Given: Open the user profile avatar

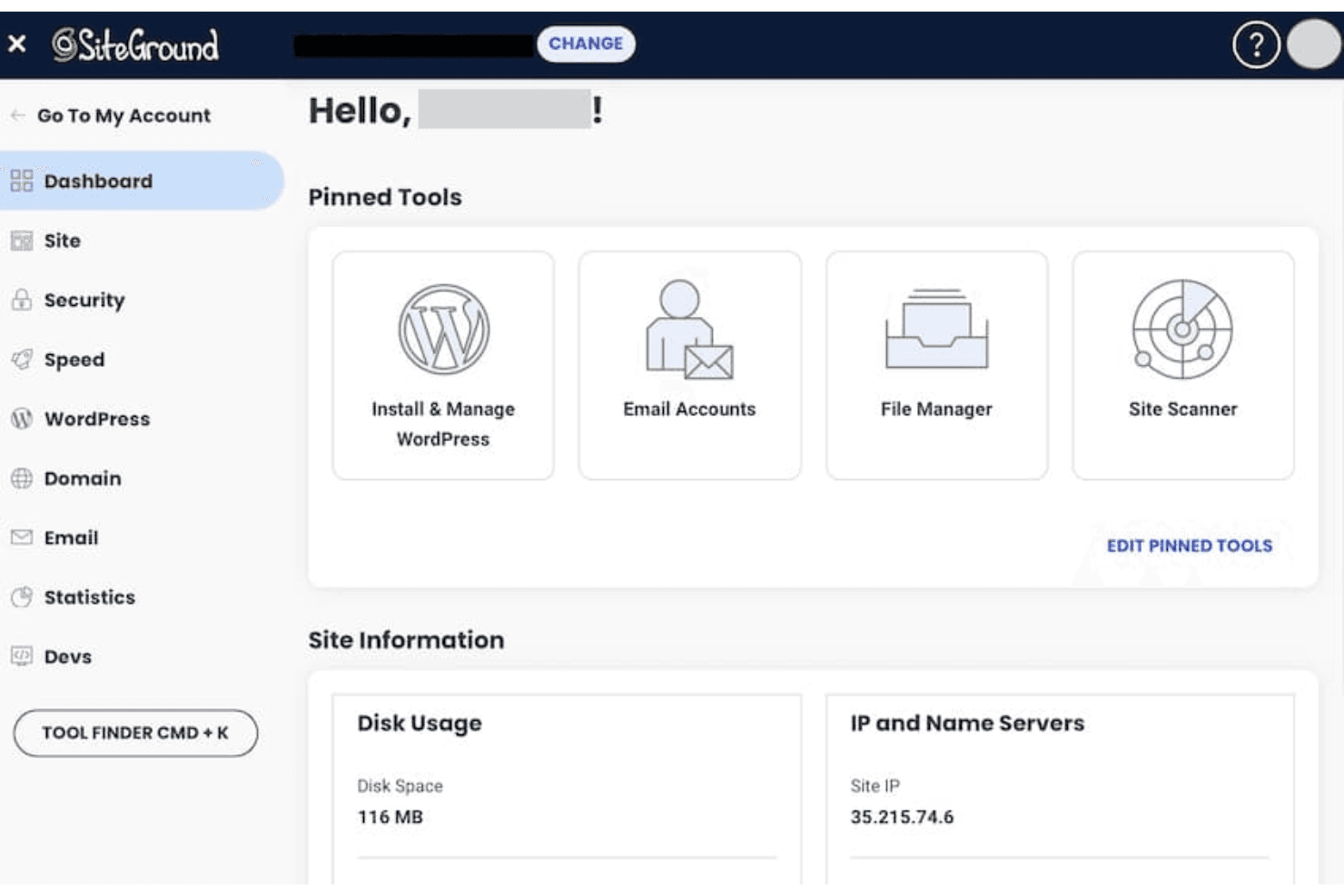Looking at the screenshot, I should (x=1313, y=44).
